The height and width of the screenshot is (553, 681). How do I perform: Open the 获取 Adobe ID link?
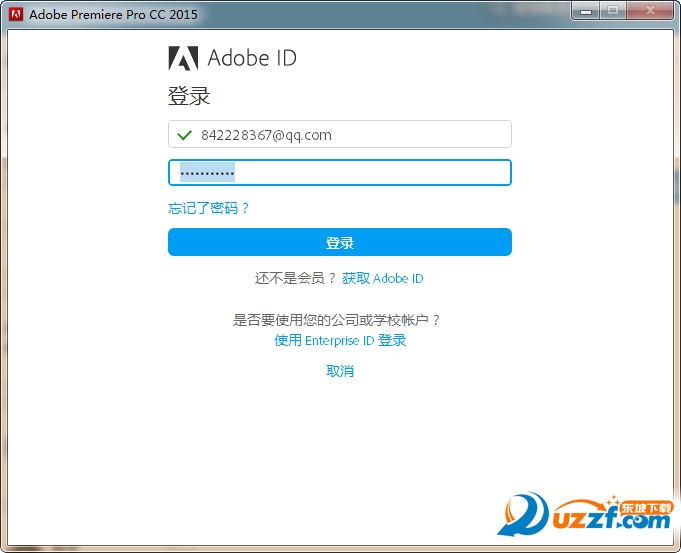382,278
